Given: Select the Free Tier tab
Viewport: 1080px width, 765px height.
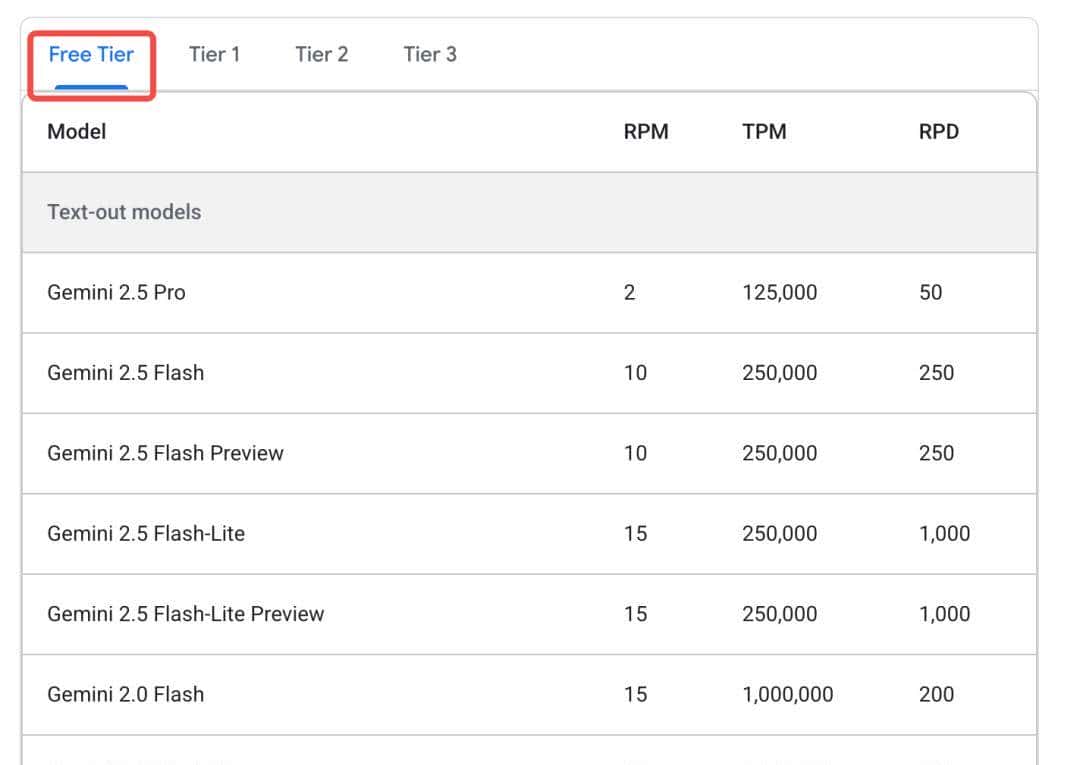Looking at the screenshot, I should click(x=91, y=55).
